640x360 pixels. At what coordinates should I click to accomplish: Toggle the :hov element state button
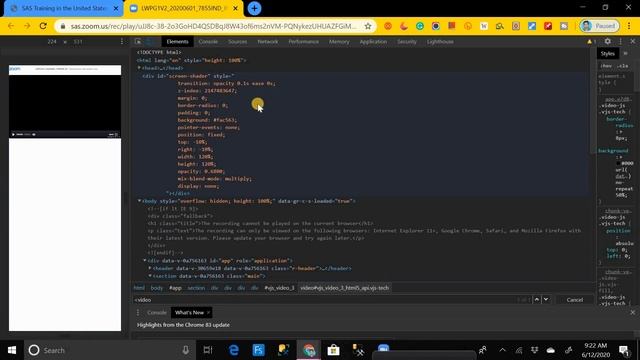607,66
